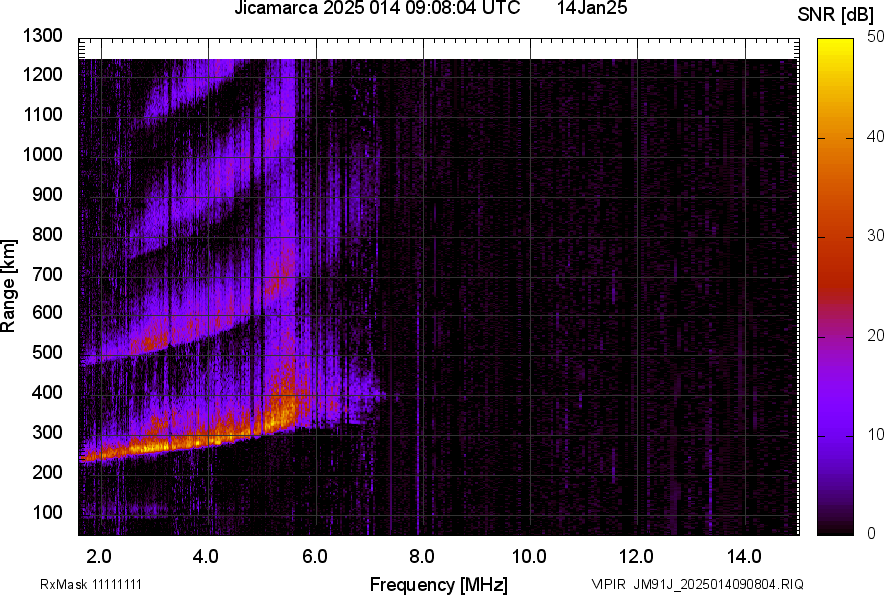Image resolution: width=884 pixels, height=595 pixels.
Task: Click the 'Frequency [MHz]' axis label
Action: click(439, 584)
